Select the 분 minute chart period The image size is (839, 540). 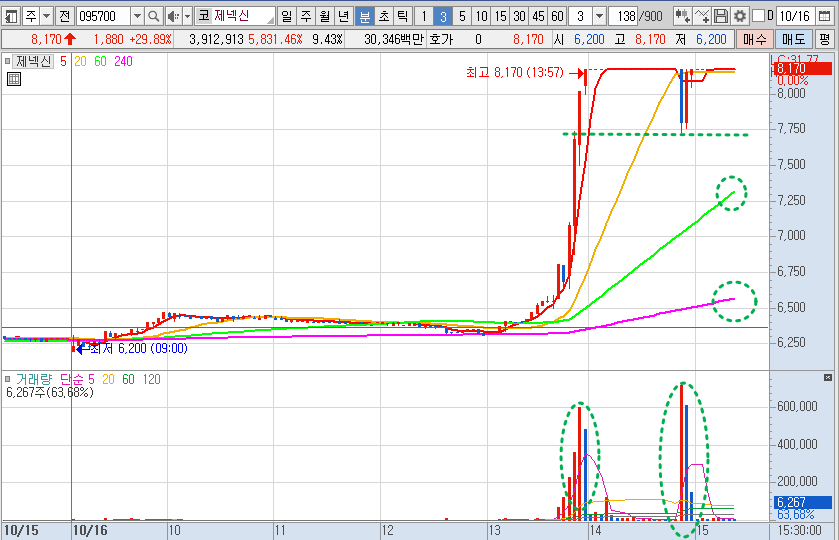pos(364,16)
